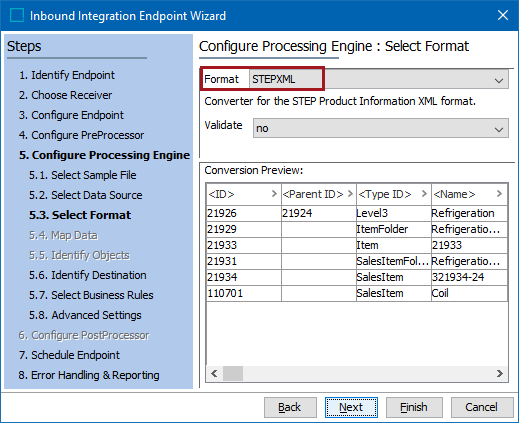This screenshot has width=519, height=423.
Task: Open the Format dropdown showing STEPXML
Action: [x=379, y=79]
